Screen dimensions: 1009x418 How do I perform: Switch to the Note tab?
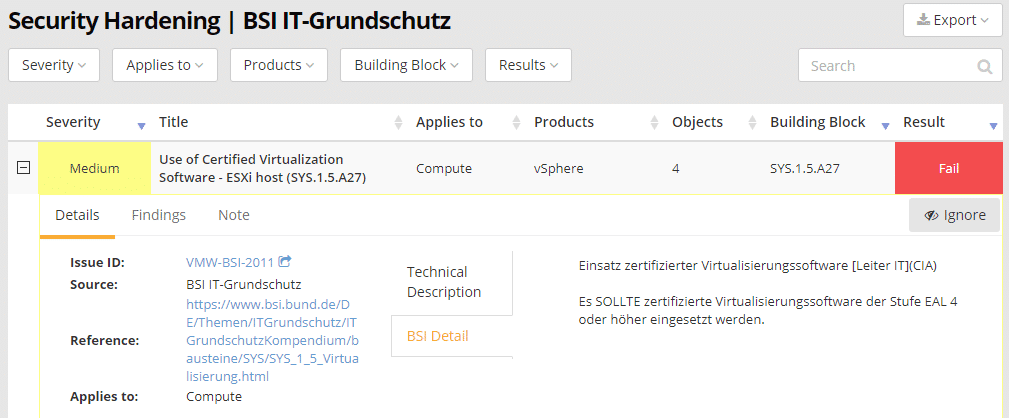click(234, 215)
